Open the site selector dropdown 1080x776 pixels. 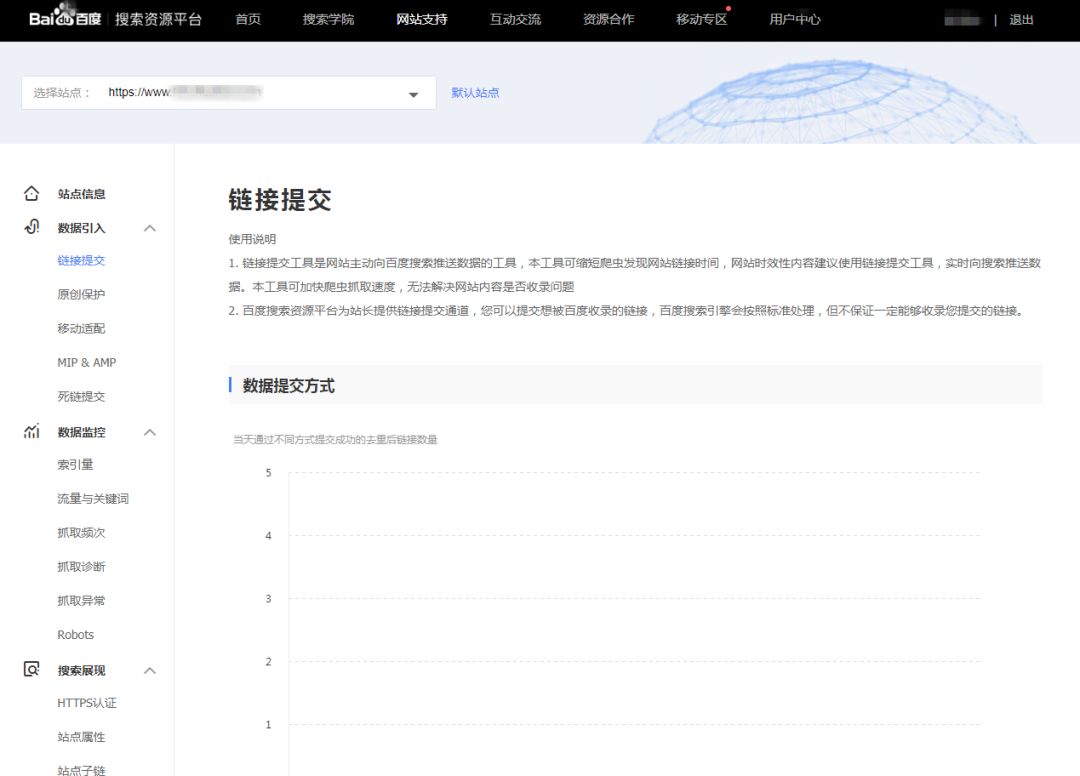pos(412,93)
